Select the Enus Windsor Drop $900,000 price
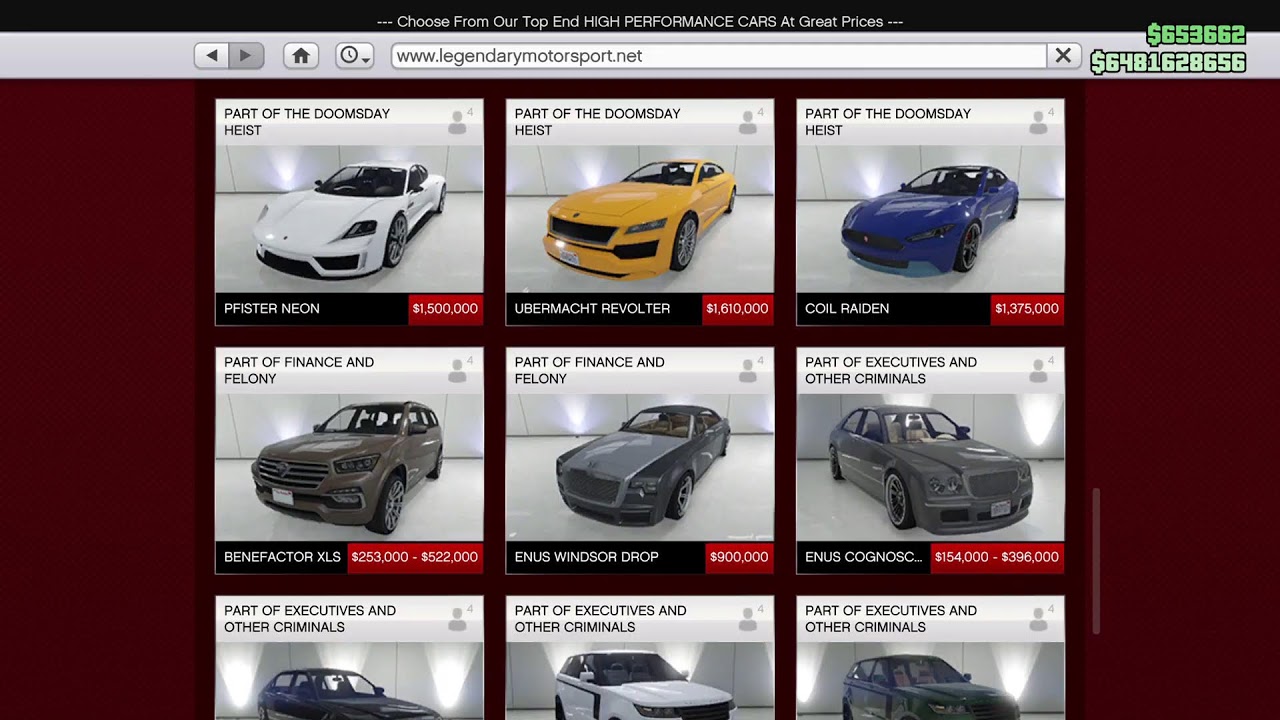The image size is (1280, 720). click(739, 557)
